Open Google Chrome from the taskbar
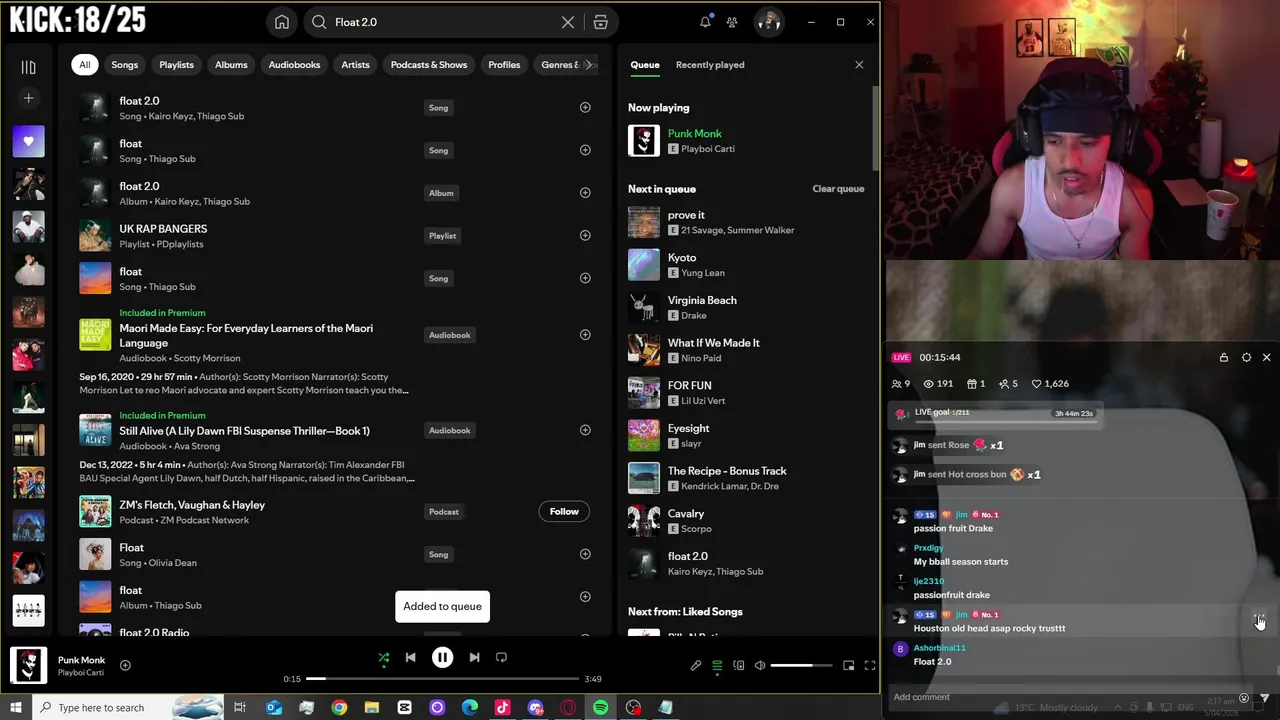Viewport: 1280px width, 720px height. pos(339,707)
